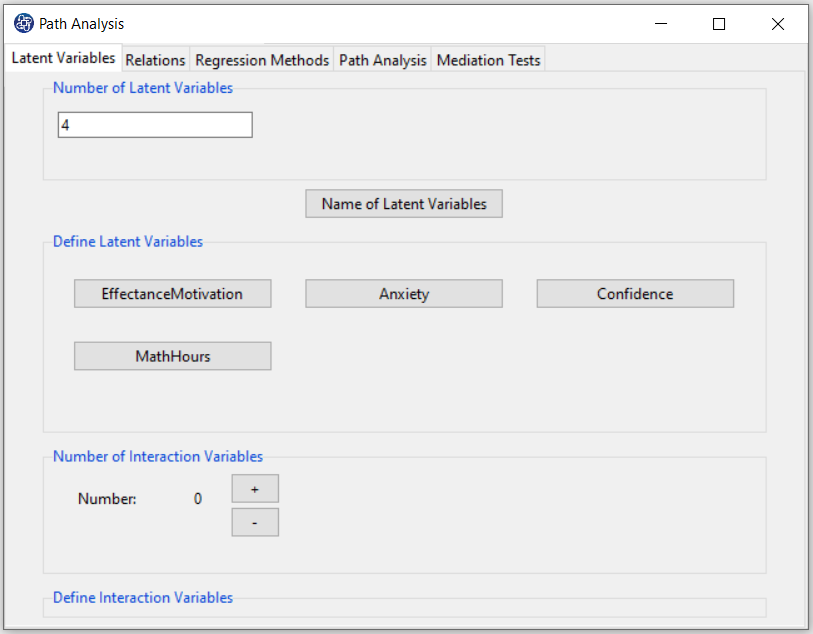Minimize the Path Analysis window
Image resolution: width=813 pixels, height=634 pixels.
click(x=661, y=24)
